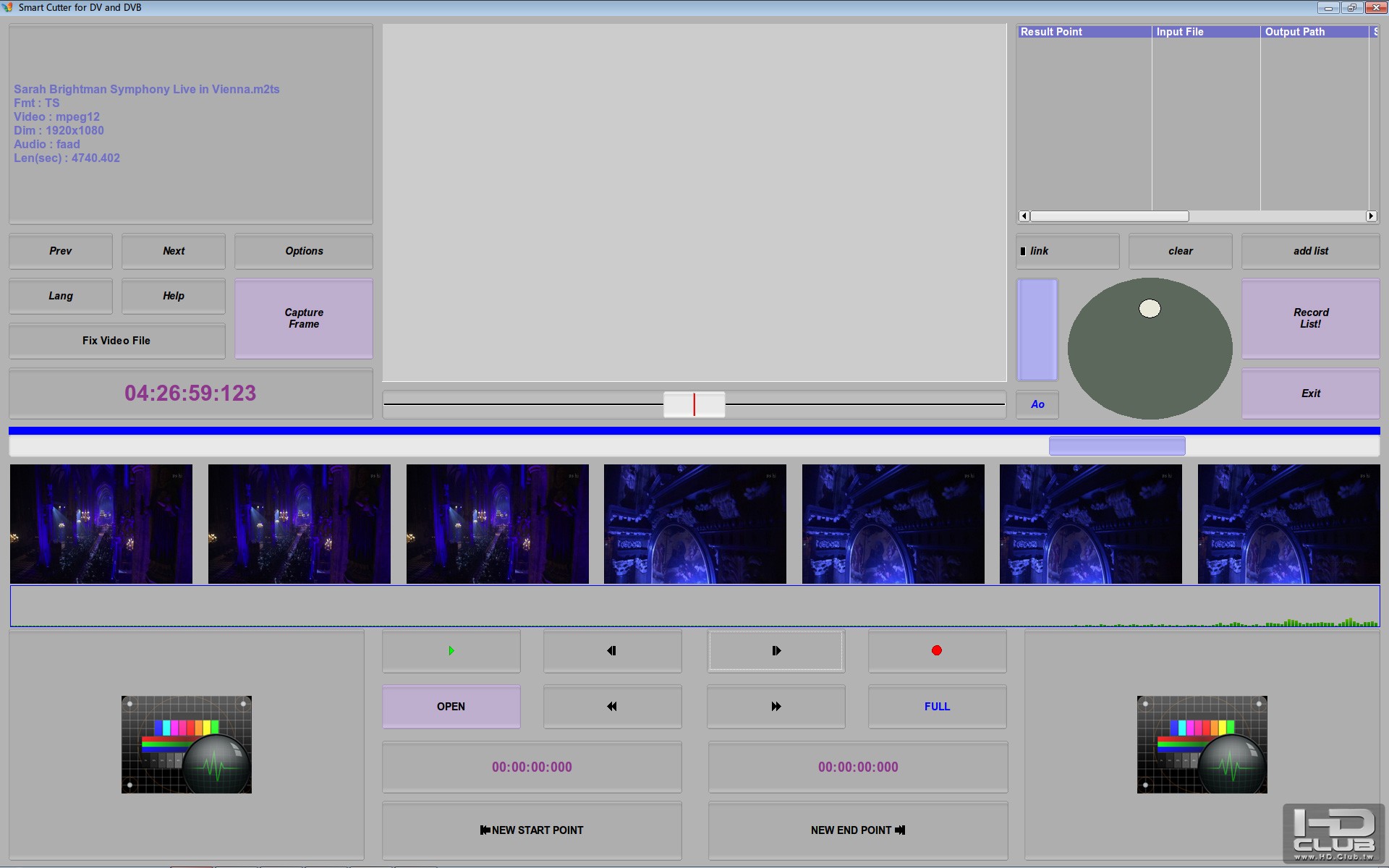This screenshot has height=868, width=1389.
Task: Click the left test-pattern monitor image
Action: pyautogui.click(x=187, y=744)
